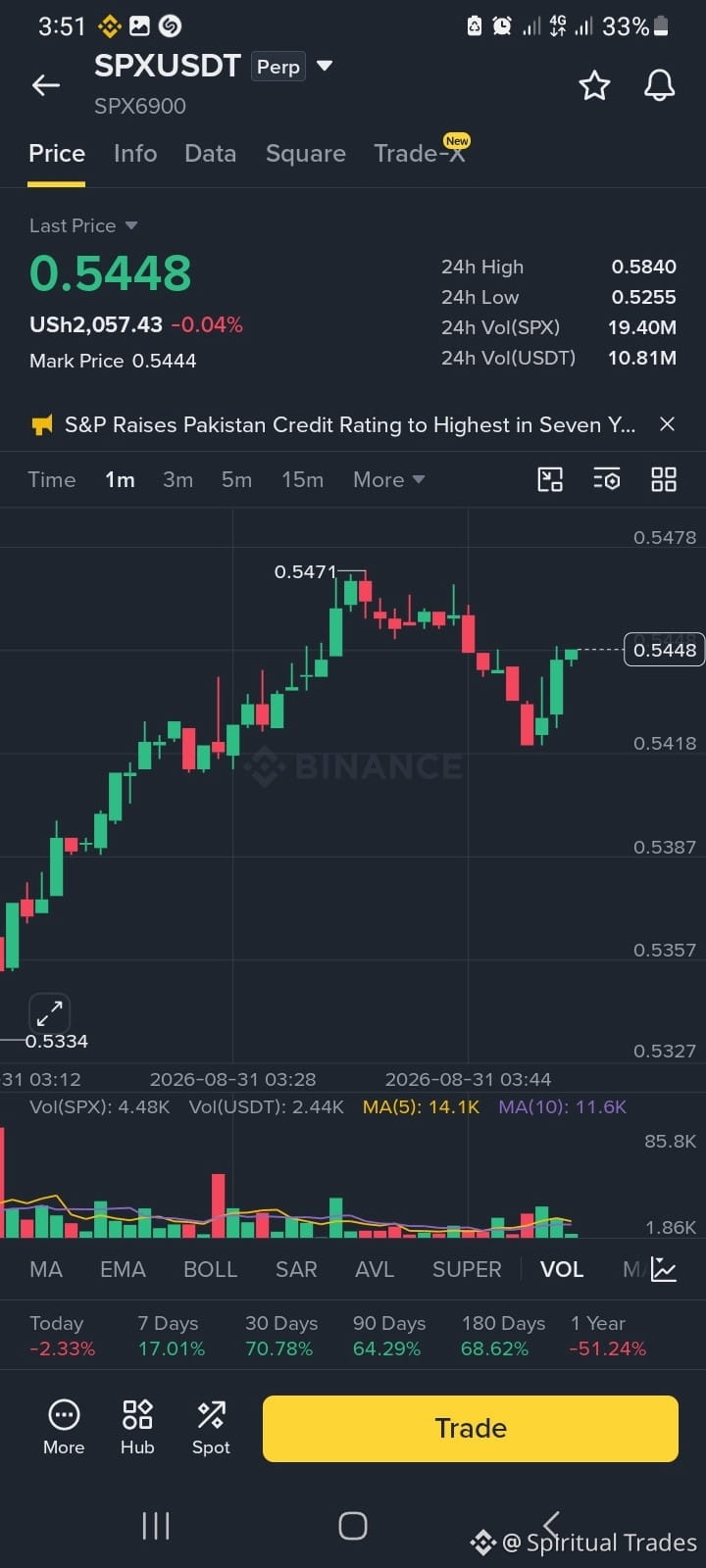Tap the Today -2.33% performance
Image resolution: width=706 pixels, height=1568 pixels.
point(62,1336)
